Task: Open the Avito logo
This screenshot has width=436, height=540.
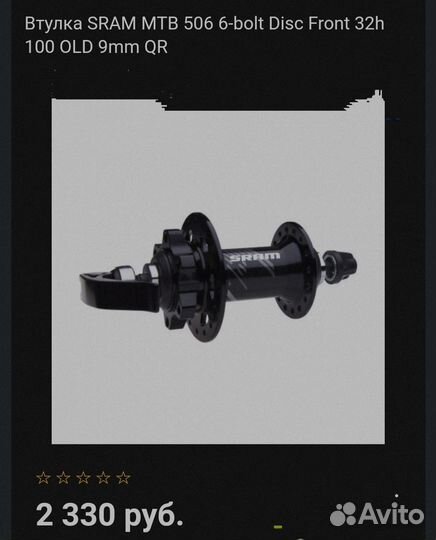Action: point(377,514)
